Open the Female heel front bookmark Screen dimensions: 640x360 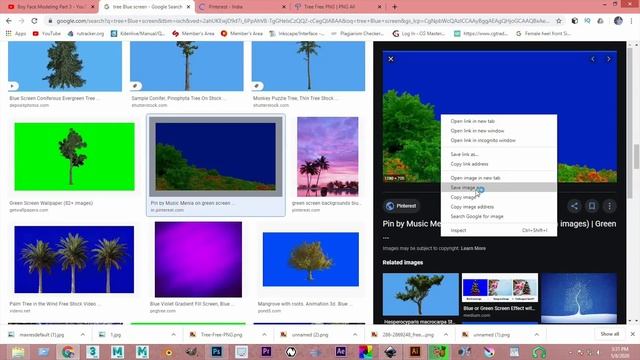[x=543, y=33]
